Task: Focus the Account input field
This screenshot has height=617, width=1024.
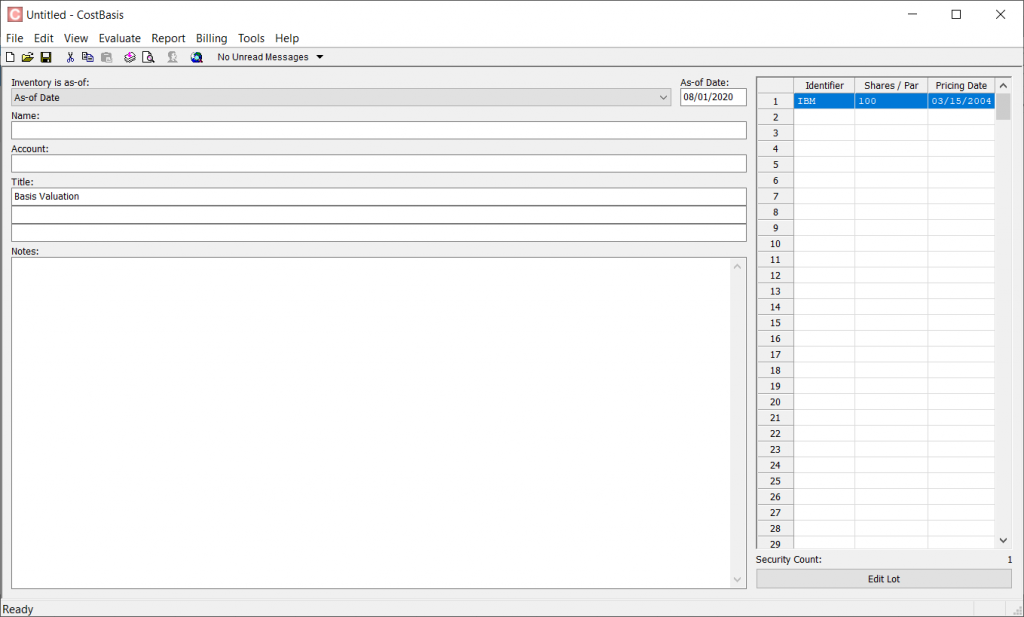Action: pos(379,164)
